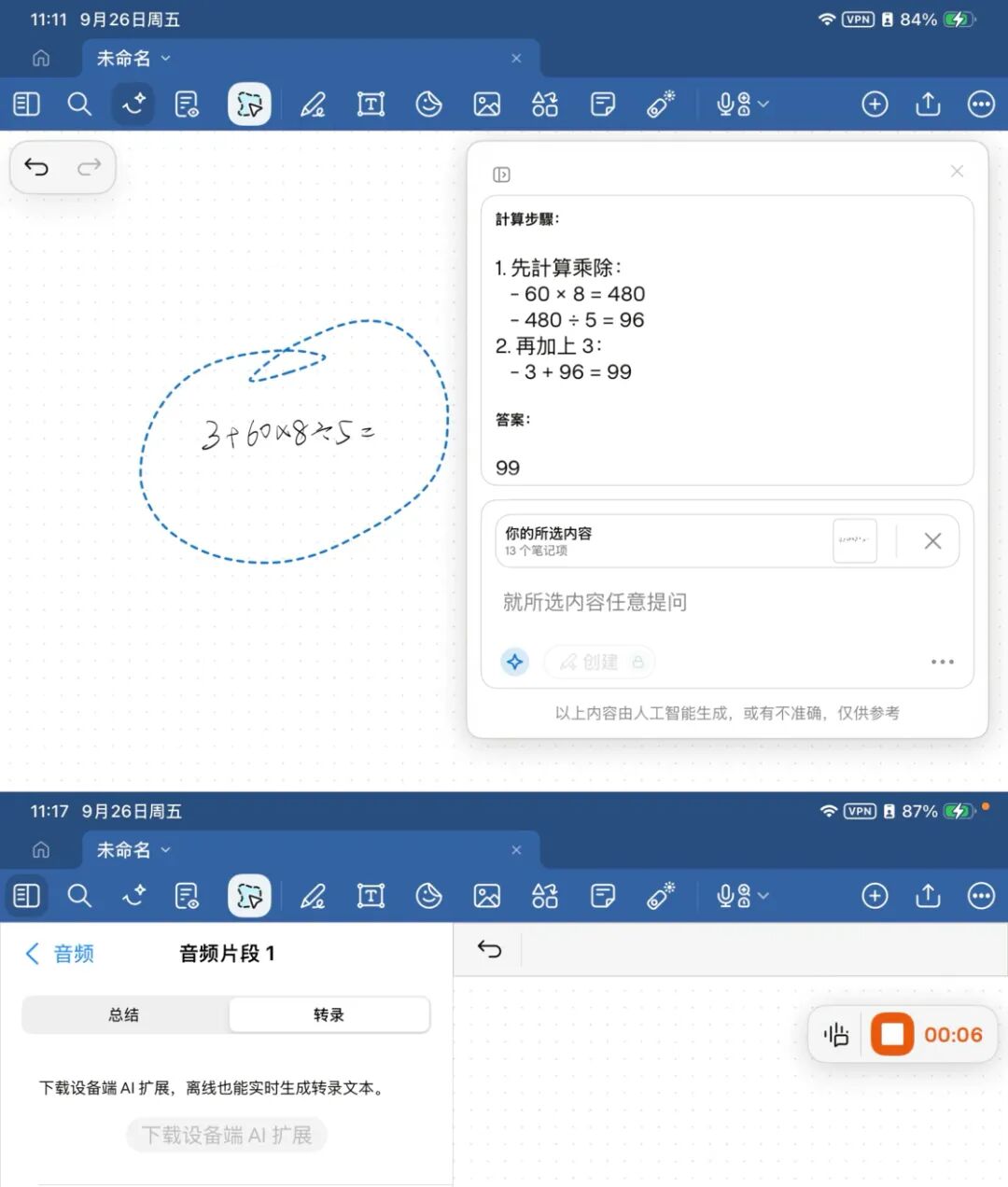
Task: Open the AI prompt's three-dot menu
Action: coord(942,662)
